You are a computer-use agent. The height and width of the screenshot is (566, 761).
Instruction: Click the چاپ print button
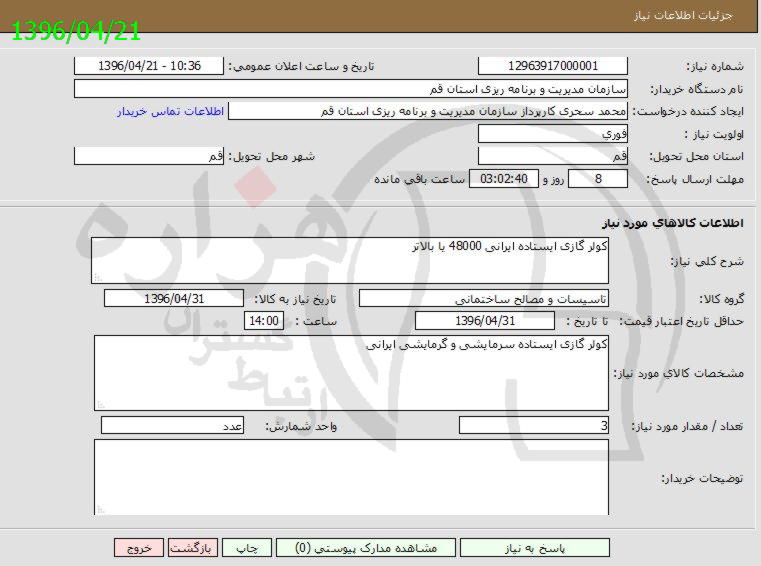pyautogui.click(x=247, y=548)
